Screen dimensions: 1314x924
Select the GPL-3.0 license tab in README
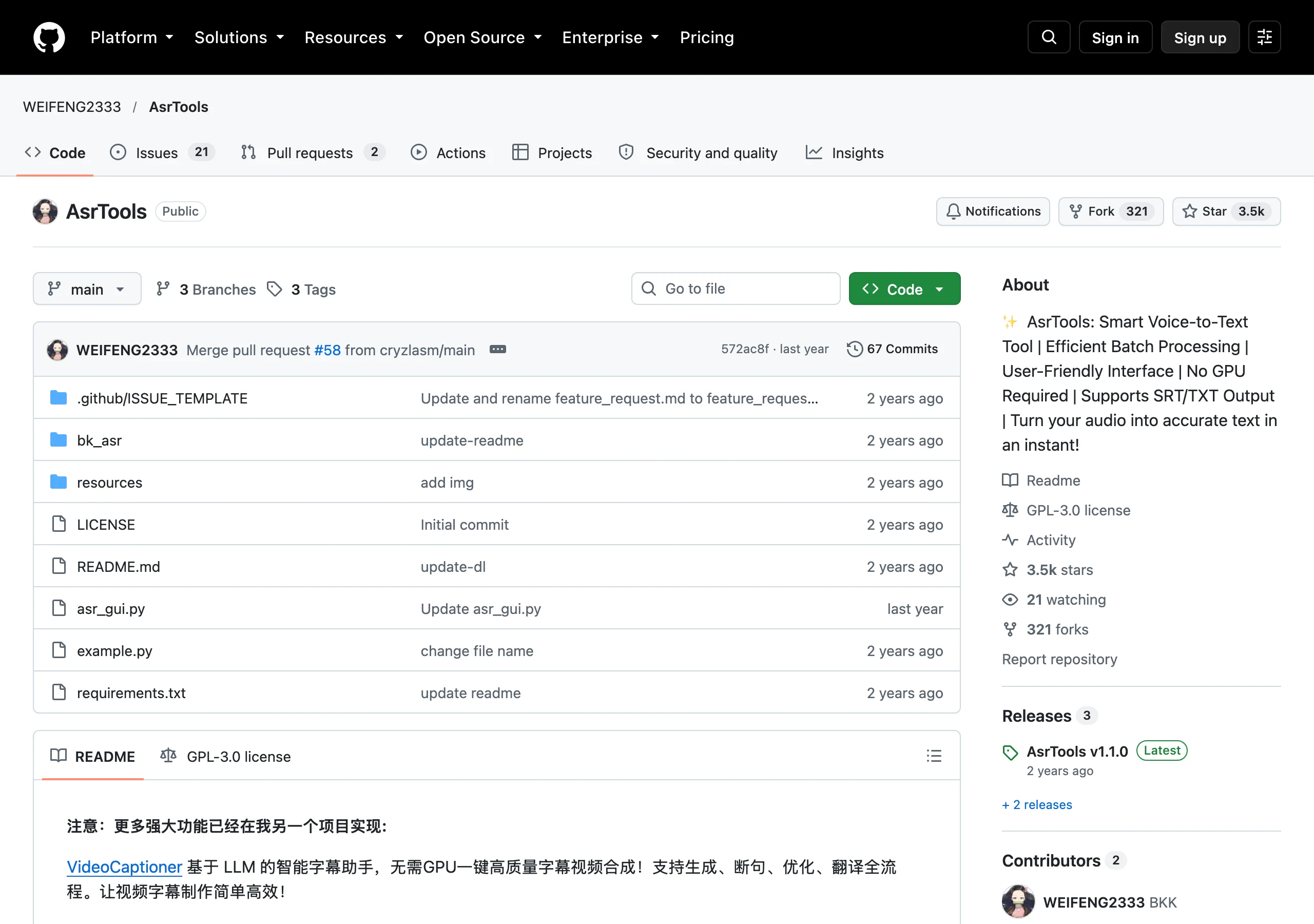(225, 756)
